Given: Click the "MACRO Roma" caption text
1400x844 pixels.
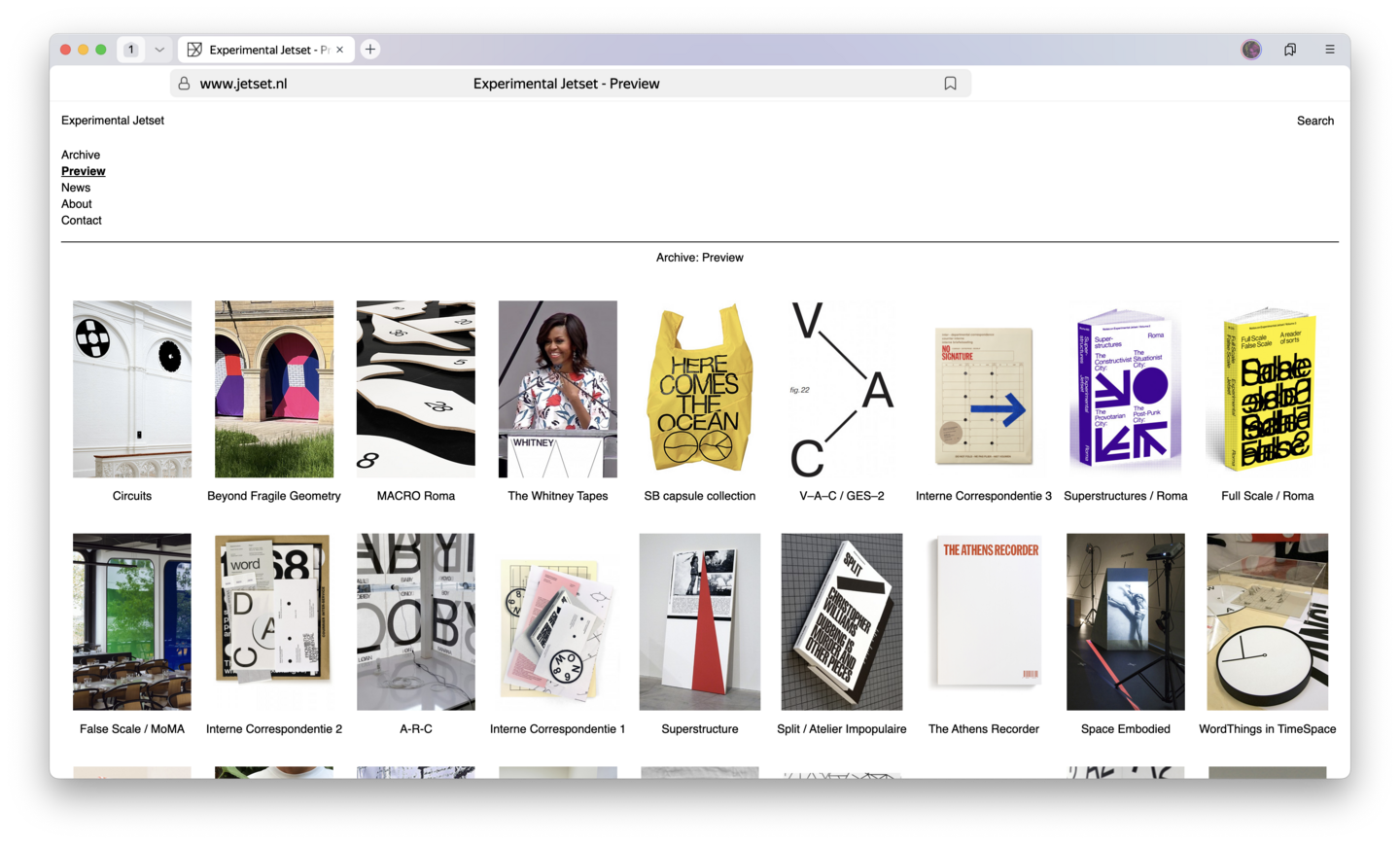Looking at the screenshot, I should pos(416,496).
